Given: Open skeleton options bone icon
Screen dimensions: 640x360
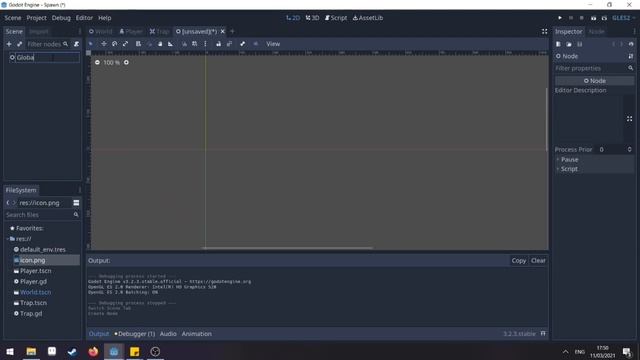Looking at the screenshot, I should (x=242, y=44).
